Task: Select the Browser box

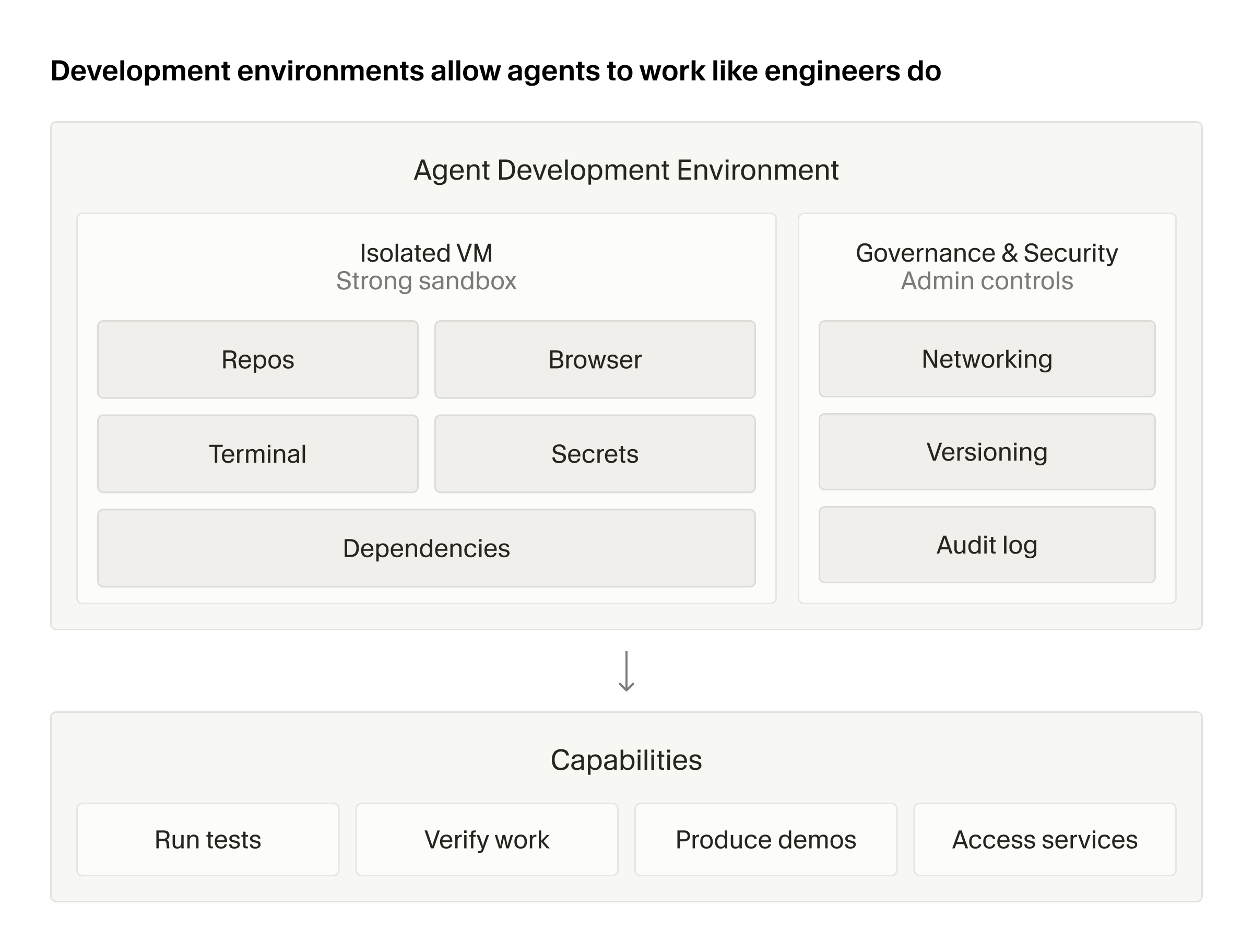Action: (595, 359)
